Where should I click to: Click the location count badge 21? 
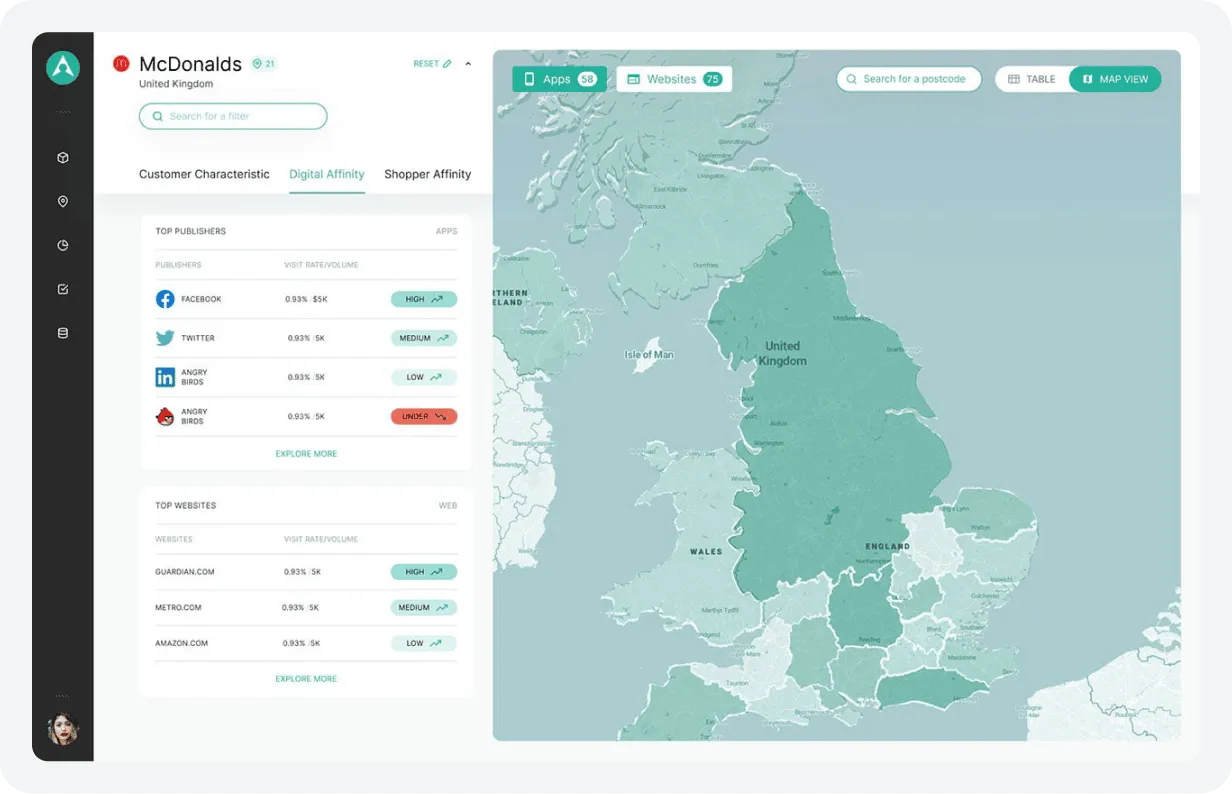[264, 64]
